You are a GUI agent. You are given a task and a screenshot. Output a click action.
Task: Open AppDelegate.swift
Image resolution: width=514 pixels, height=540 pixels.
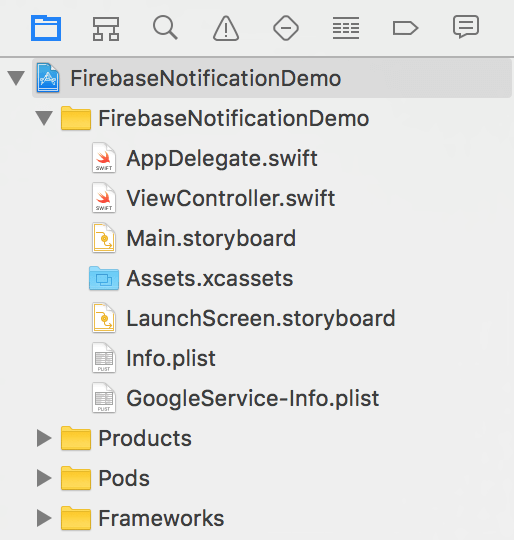222,159
